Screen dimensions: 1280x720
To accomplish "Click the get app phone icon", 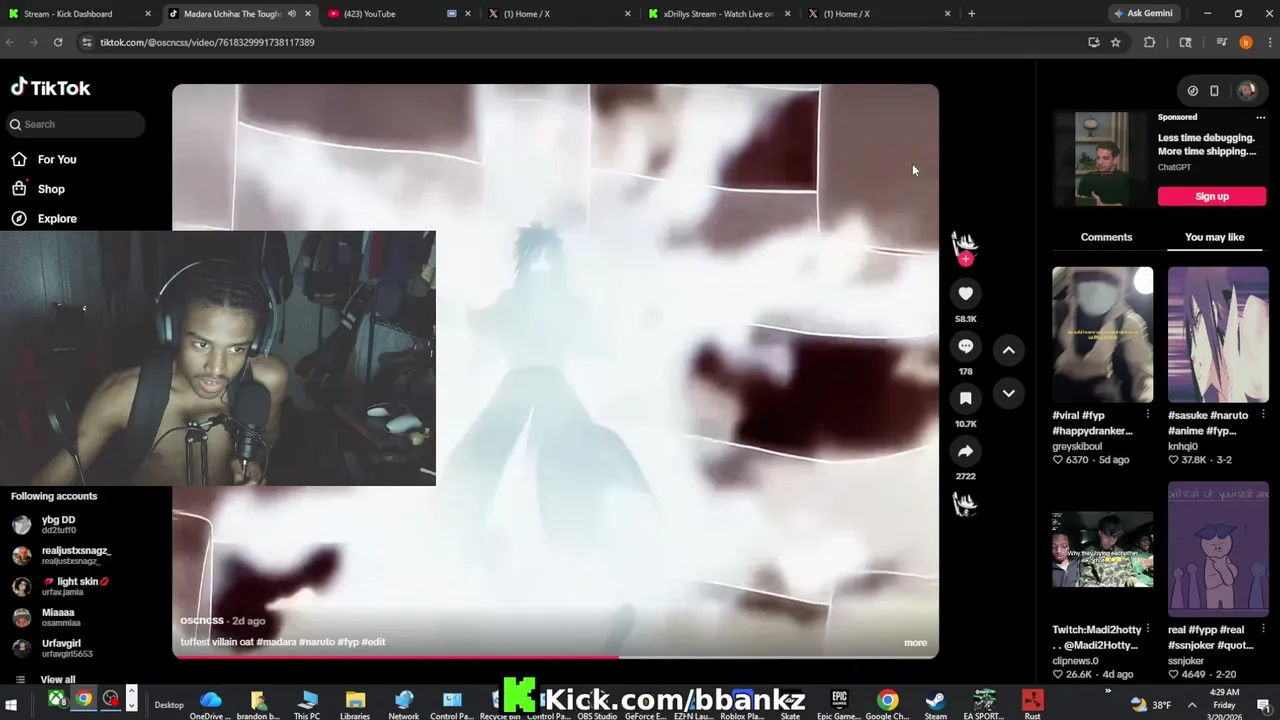I will 1214,91.
